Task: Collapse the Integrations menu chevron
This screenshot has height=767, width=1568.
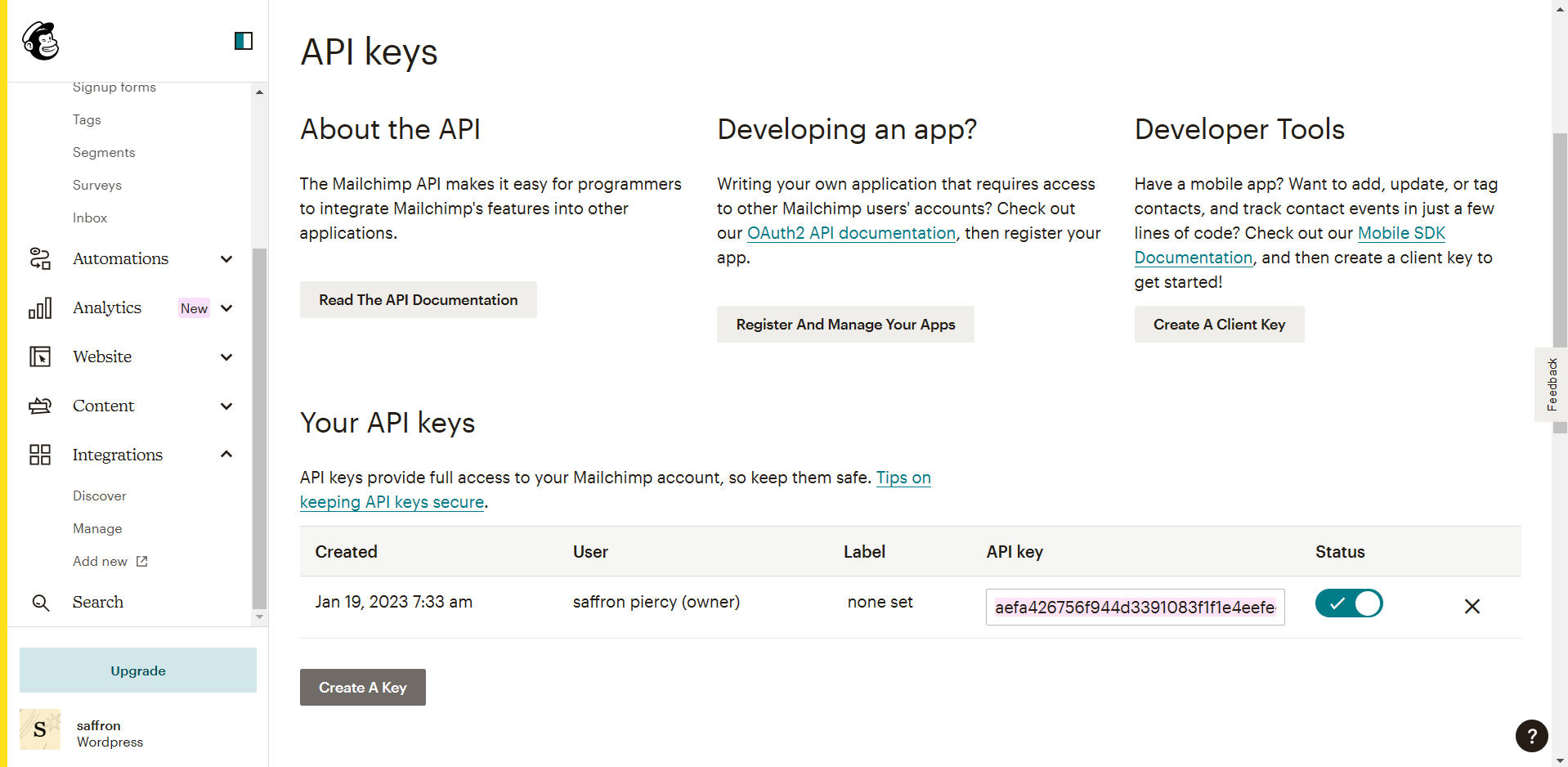Action: (x=226, y=455)
